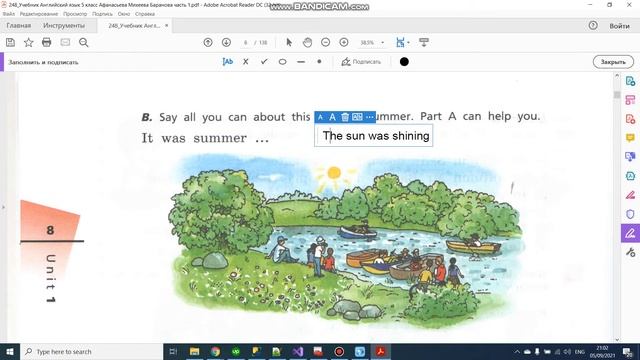Image resolution: width=640 pixels, height=360 pixels.
Task: Click inside 'The sun was shining' text box
Action: pos(373,136)
